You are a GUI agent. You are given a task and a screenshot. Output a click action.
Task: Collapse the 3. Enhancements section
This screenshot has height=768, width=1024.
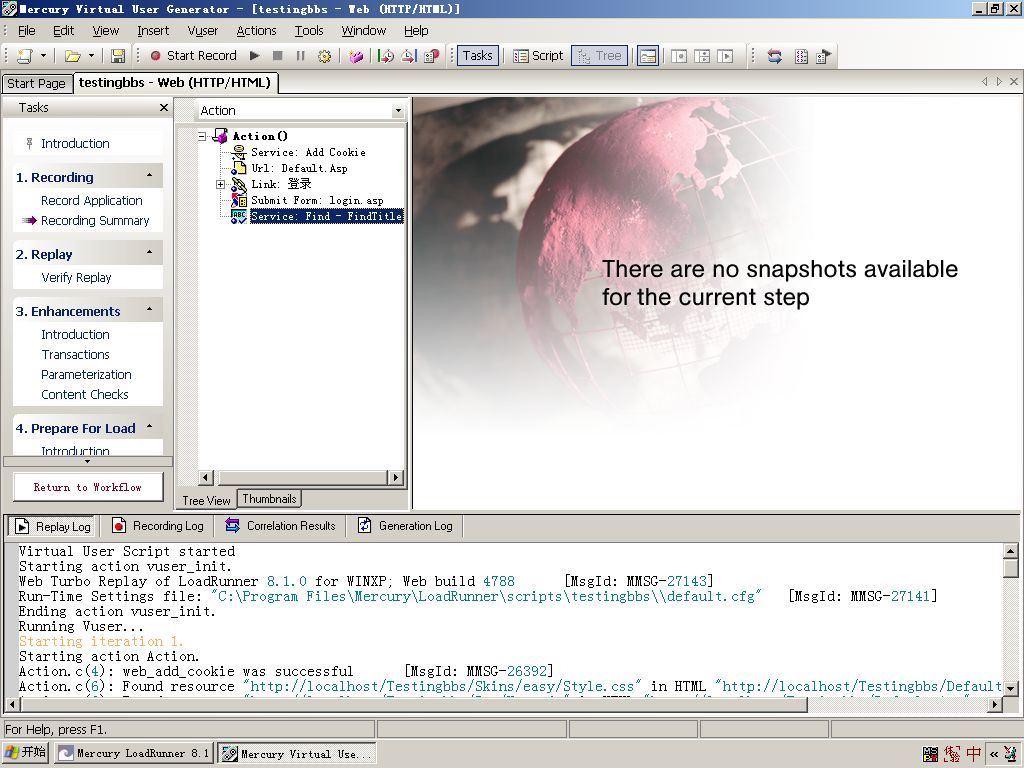coord(150,310)
